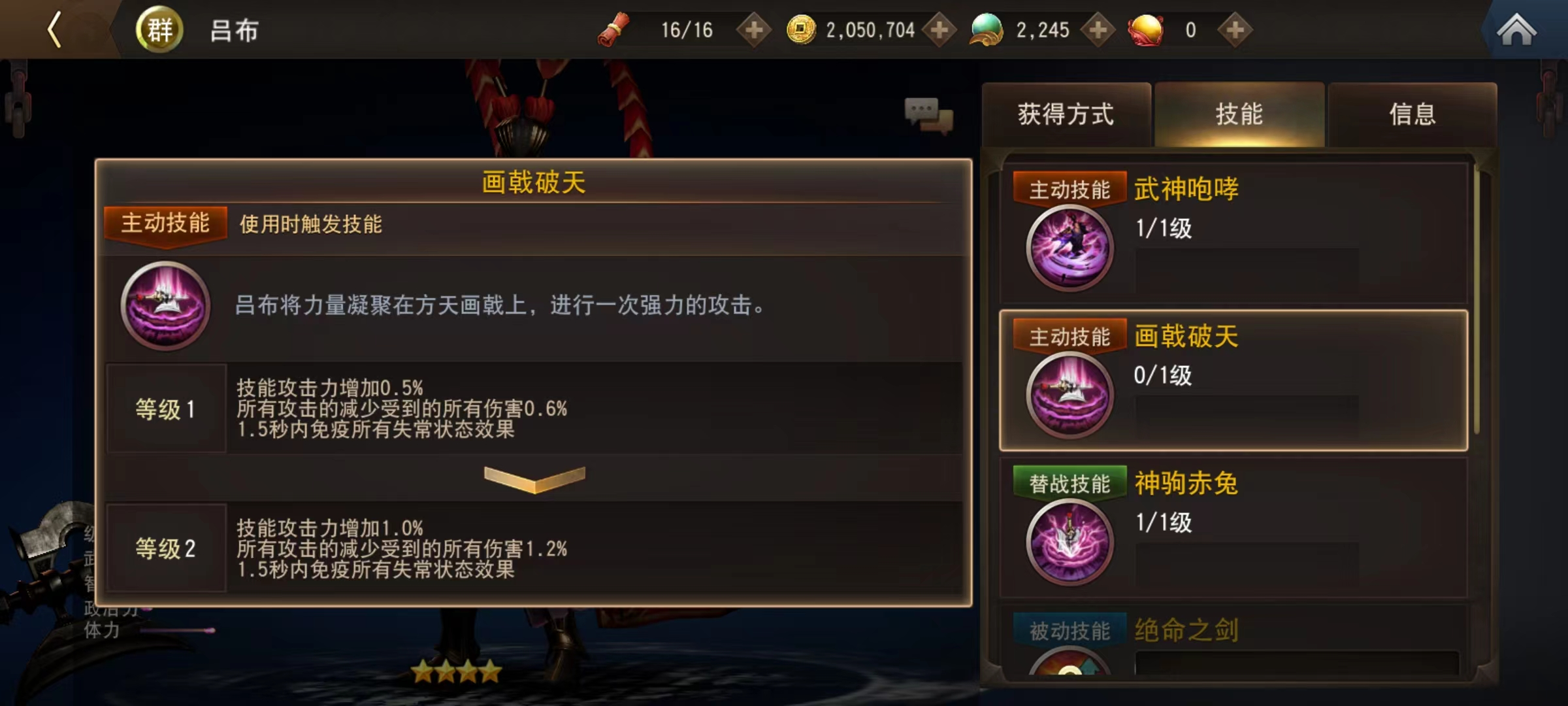Add red-gold orbs with plus button
1568x706 pixels.
click(1235, 30)
